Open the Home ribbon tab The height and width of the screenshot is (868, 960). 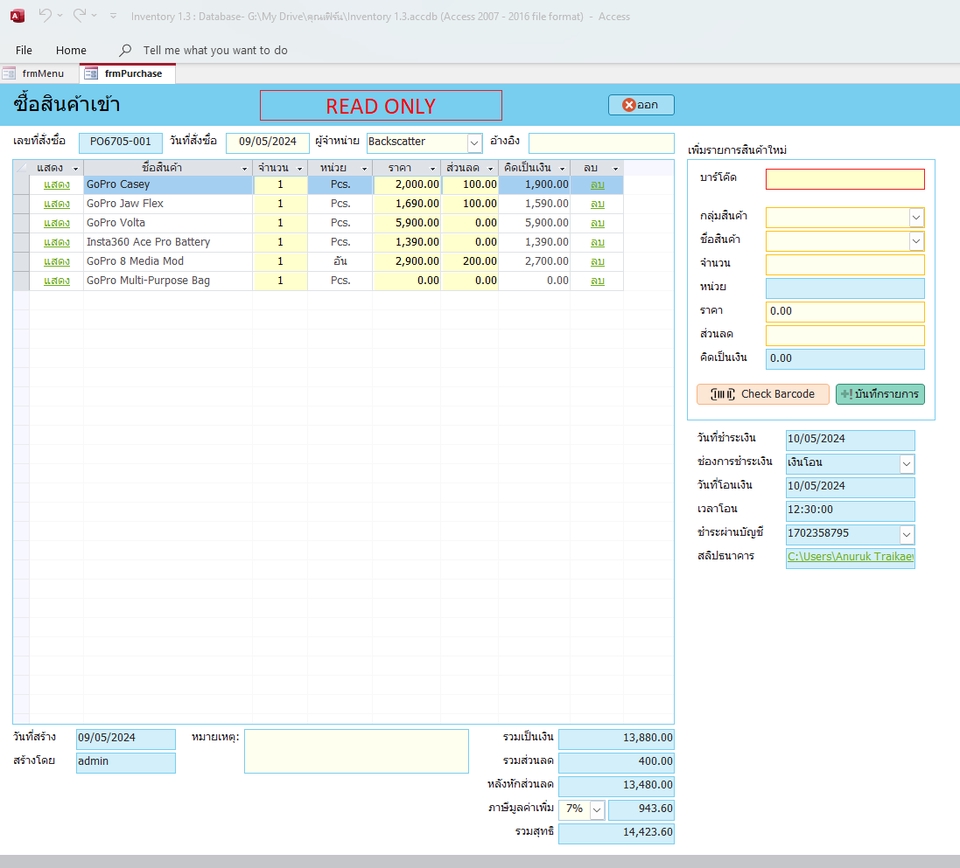(70, 50)
